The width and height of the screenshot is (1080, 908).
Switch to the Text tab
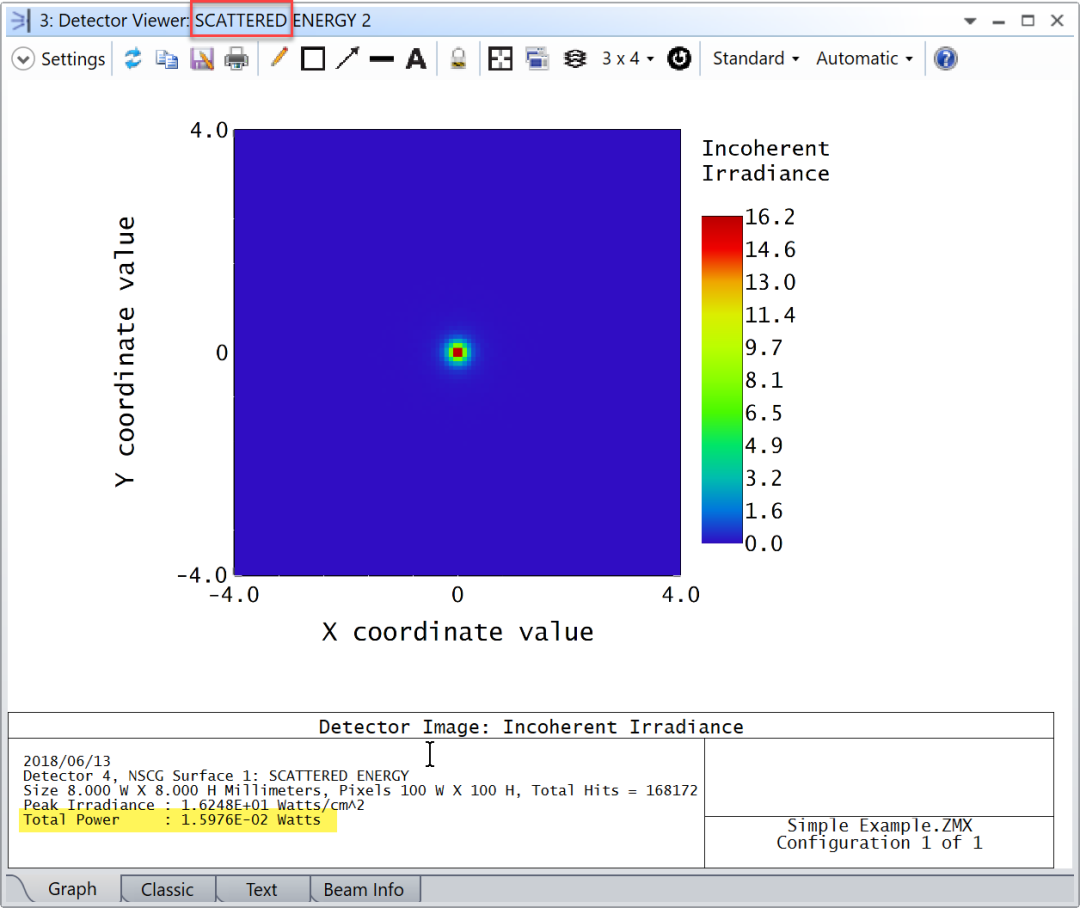pos(261,889)
